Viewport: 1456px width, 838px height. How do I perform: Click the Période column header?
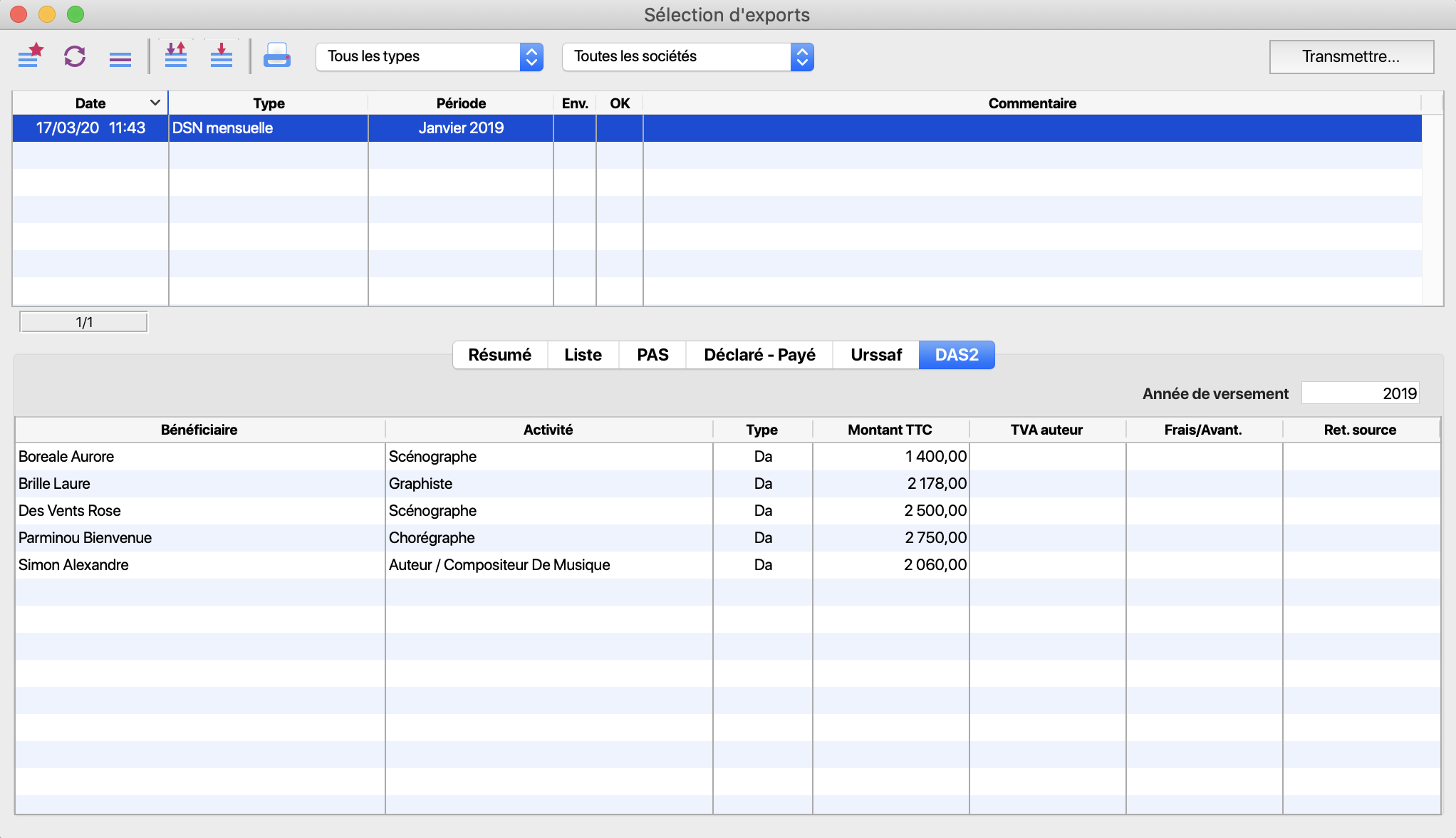[x=461, y=103]
